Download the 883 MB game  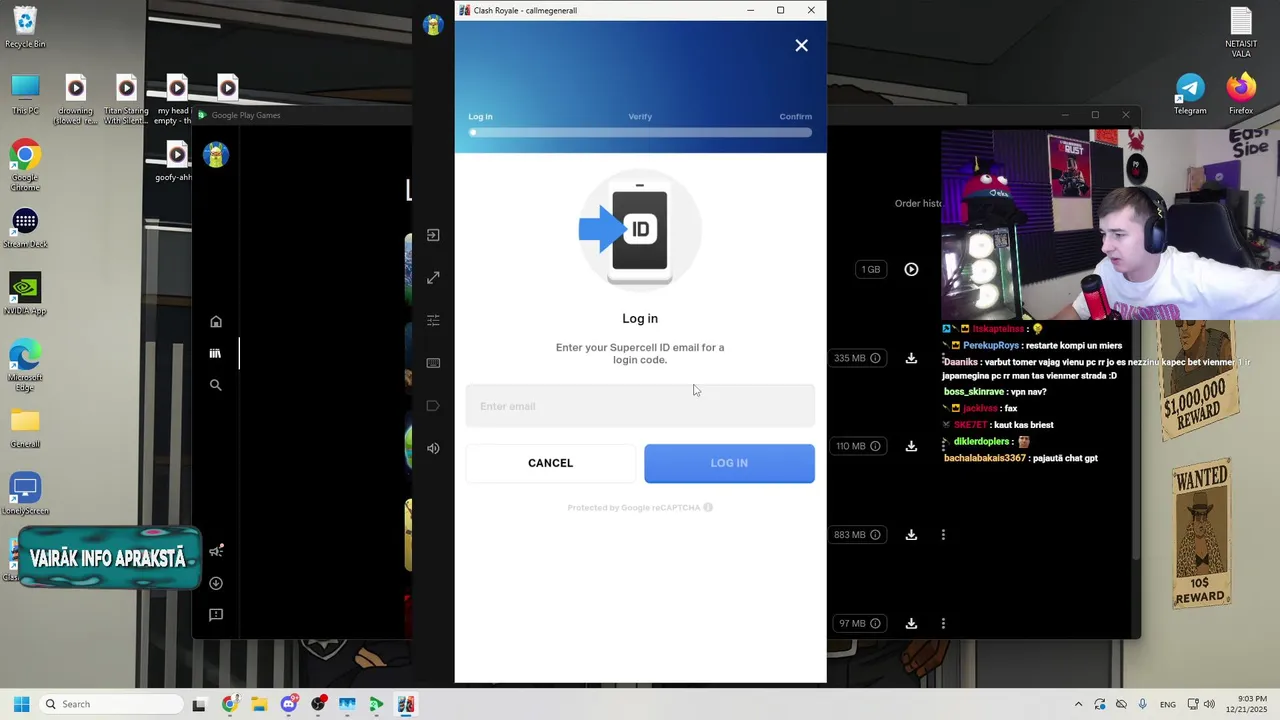click(911, 535)
